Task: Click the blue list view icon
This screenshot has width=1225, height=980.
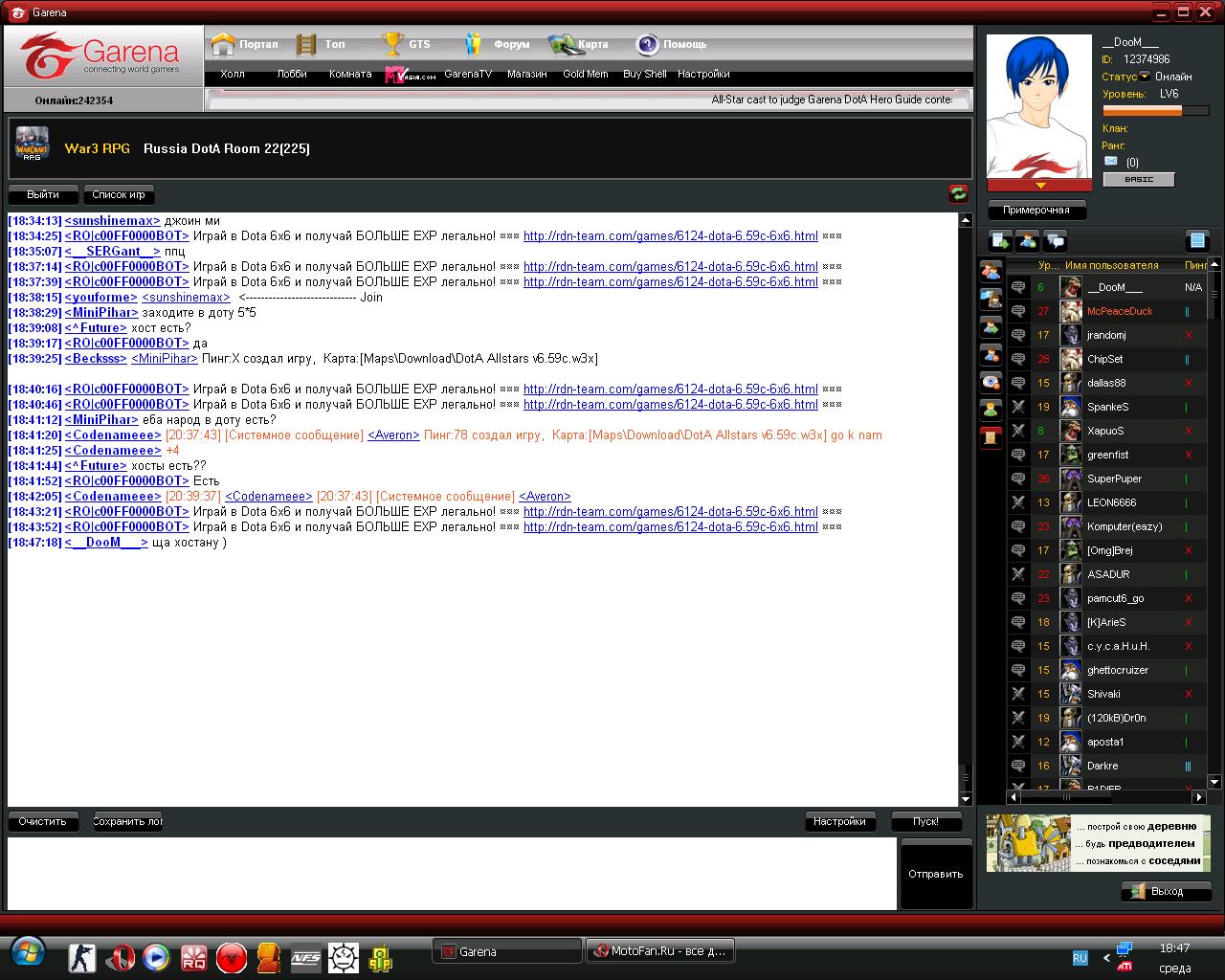Action: (1197, 240)
